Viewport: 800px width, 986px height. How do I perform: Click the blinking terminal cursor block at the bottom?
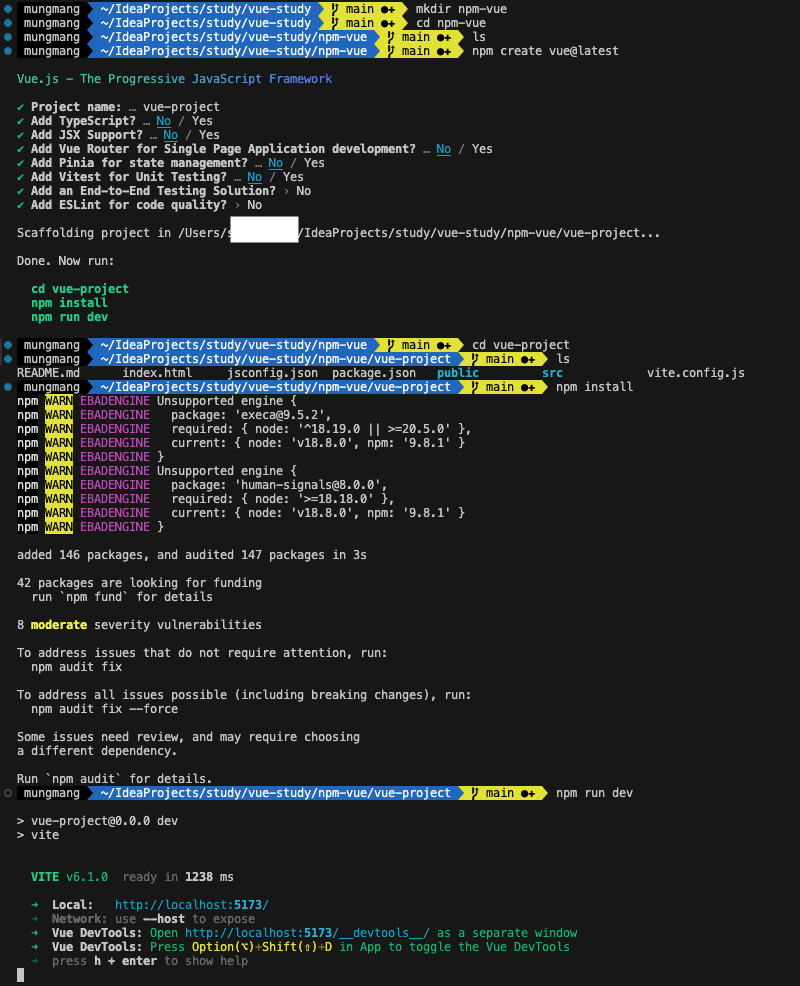pyautogui.click(x=20, y=975)
